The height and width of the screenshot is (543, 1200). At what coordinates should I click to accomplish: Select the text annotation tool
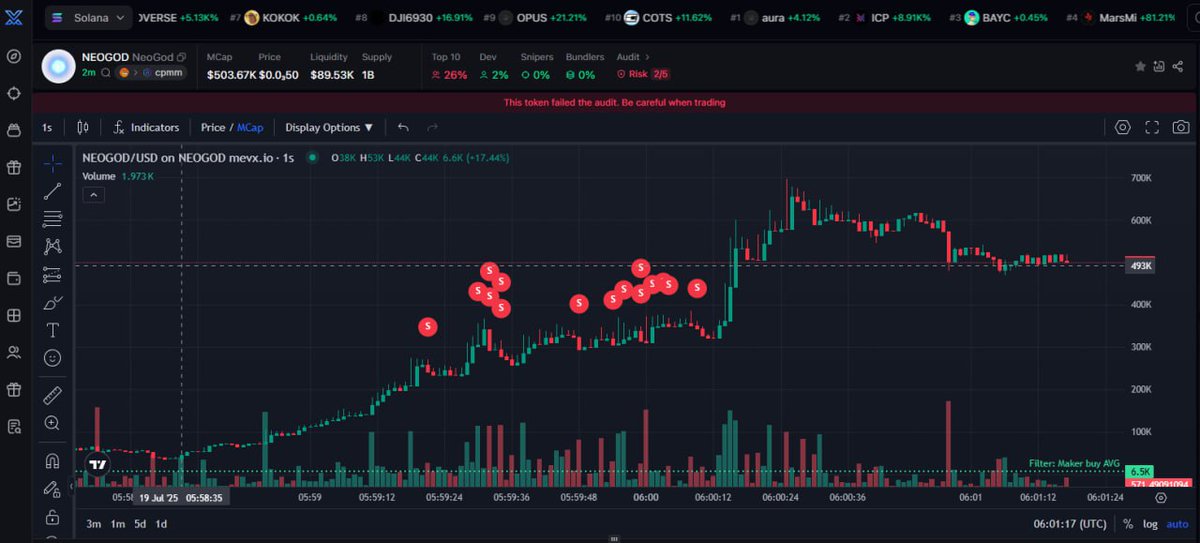click(x=53, y=330)
